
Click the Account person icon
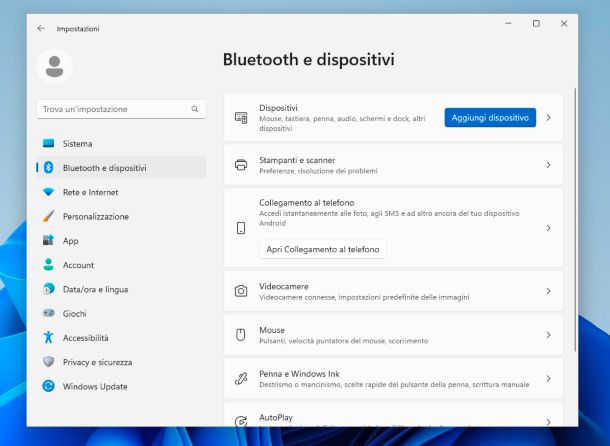tap(48, 265)
